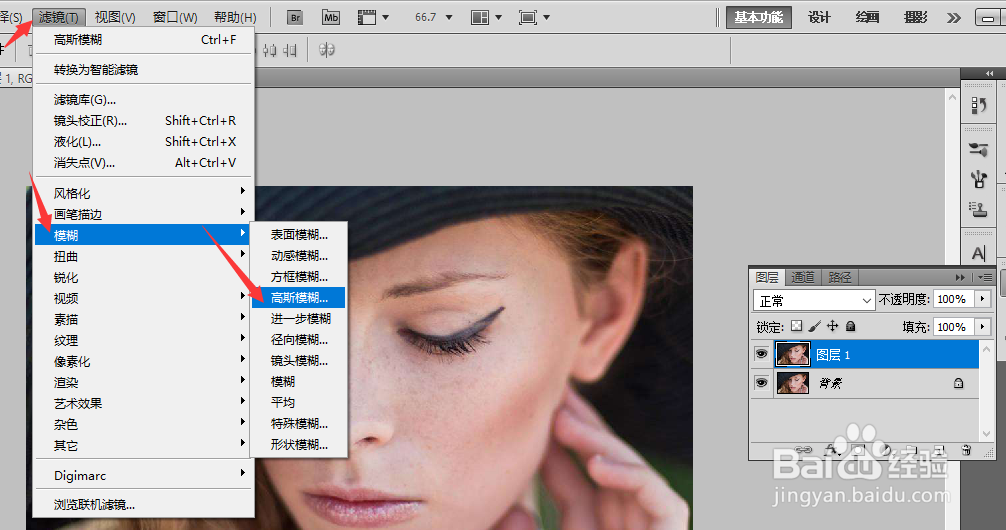Create a new layer with page icon
The height and width of the screenshot is (530, 1006).
tap(939, 450)
